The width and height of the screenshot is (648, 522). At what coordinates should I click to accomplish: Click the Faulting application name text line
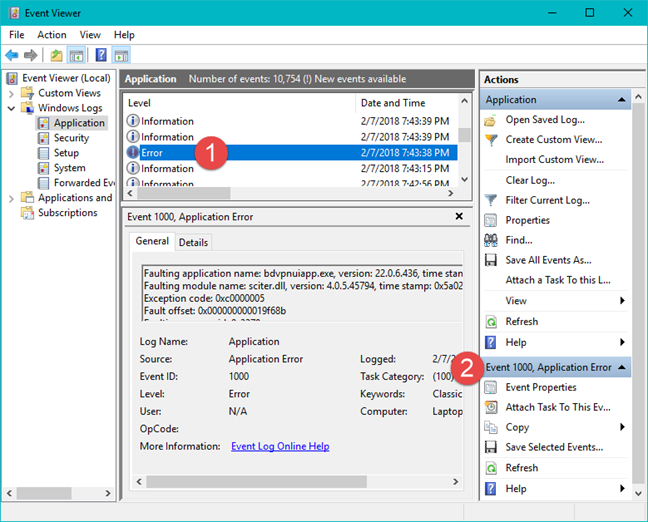coord(303,274)
